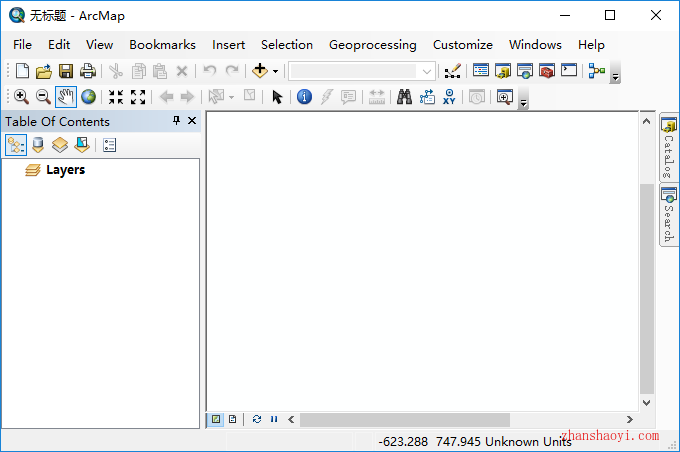Expand the docked Search tab

pyautogui.click(x=669, y=215)
